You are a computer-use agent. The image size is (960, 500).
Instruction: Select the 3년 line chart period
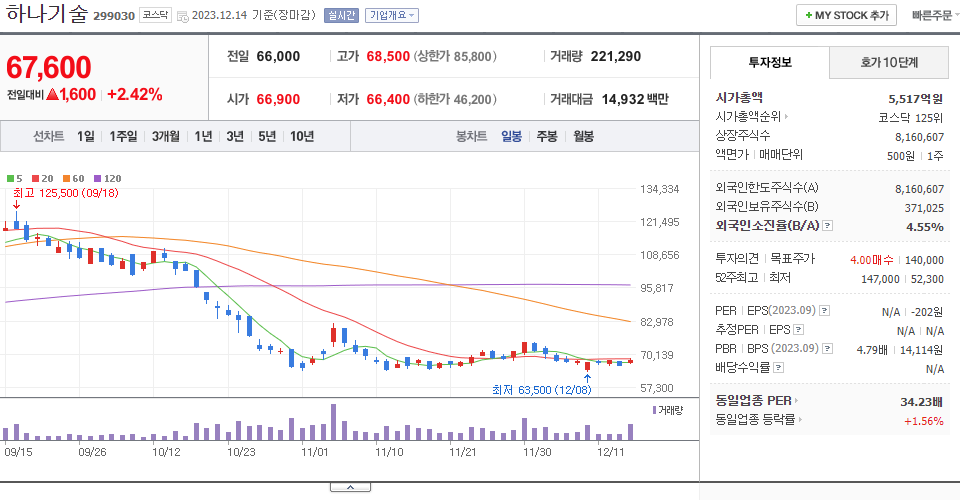[x=235, y=136]
